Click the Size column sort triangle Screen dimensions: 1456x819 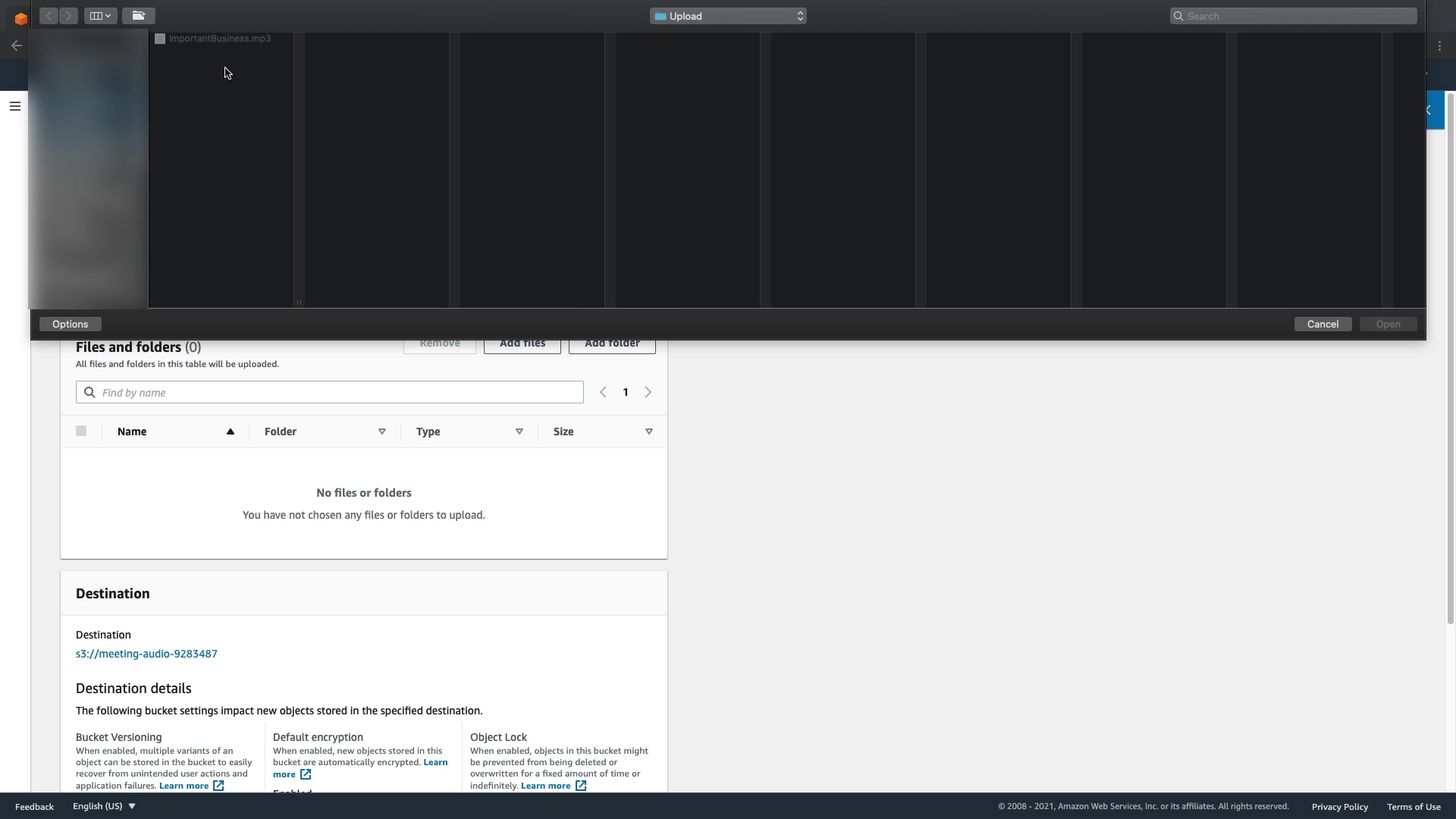[x=649, y=432]
